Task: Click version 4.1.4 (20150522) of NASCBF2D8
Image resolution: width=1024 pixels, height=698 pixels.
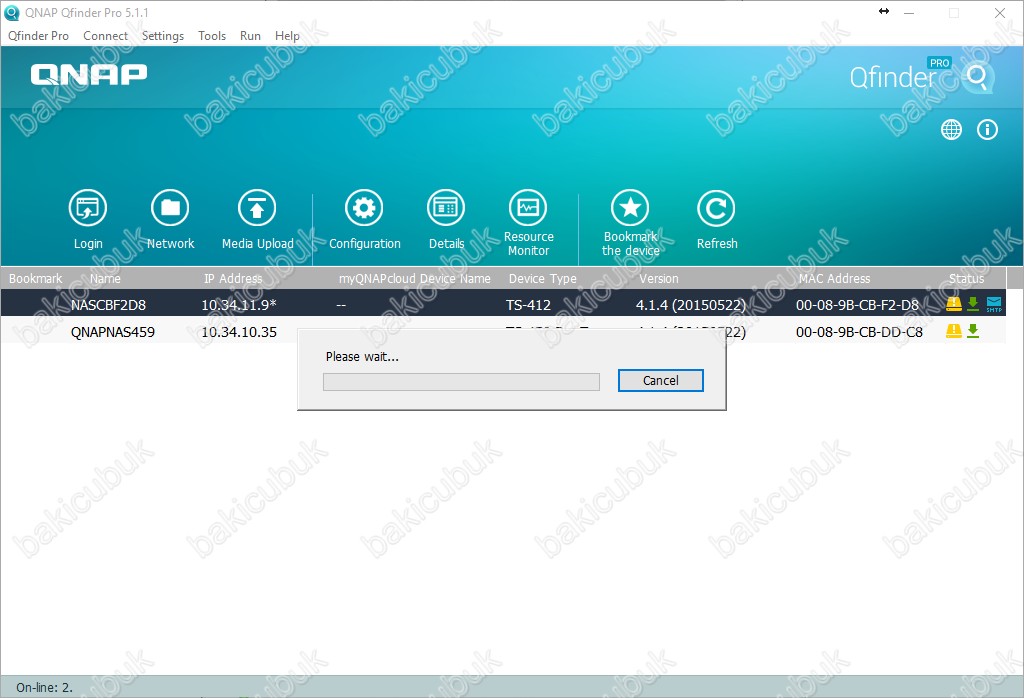Action: (690, 305)
